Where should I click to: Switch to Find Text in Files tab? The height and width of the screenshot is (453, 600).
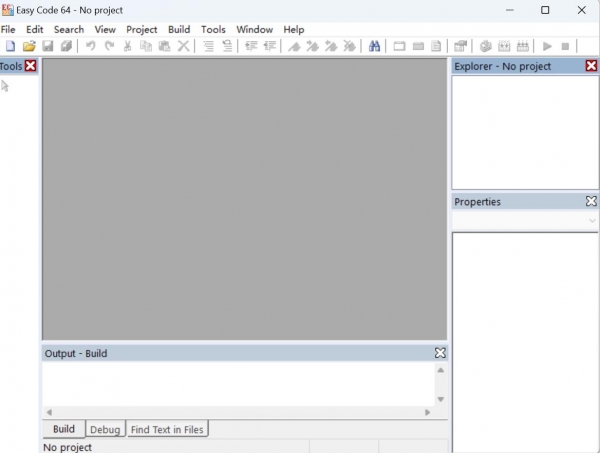coord(167,430)
